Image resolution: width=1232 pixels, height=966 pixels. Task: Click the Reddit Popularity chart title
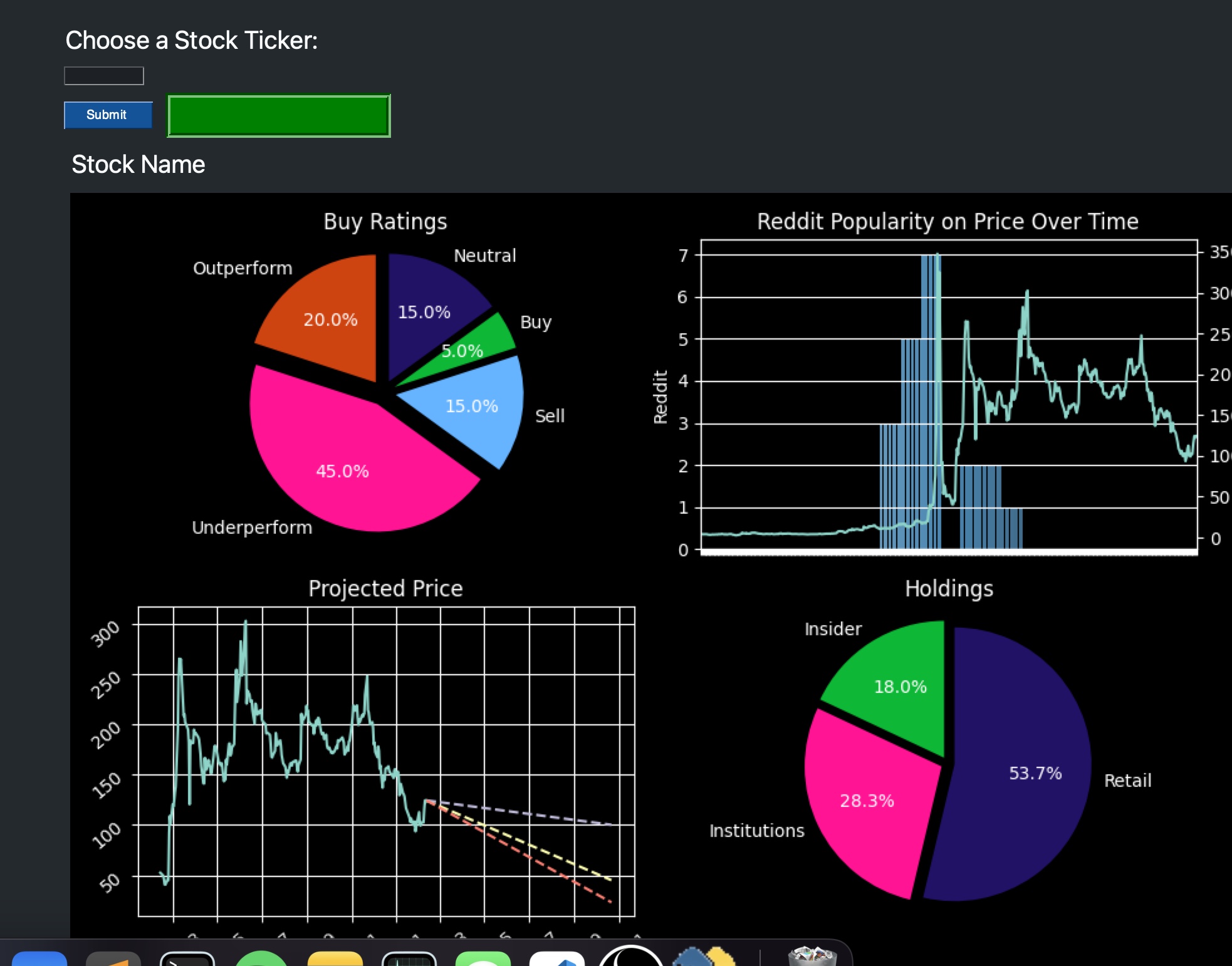tap(947, 222)
